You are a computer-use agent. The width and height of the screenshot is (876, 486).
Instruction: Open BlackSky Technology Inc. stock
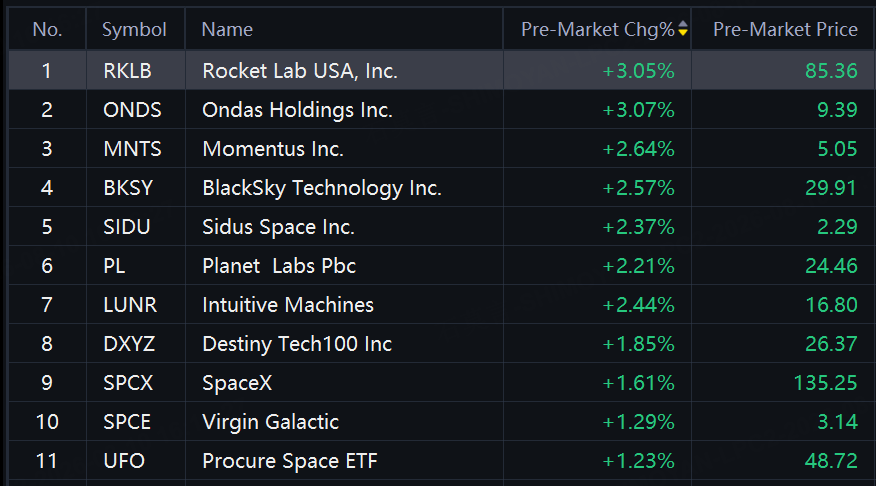coord(441,188)
